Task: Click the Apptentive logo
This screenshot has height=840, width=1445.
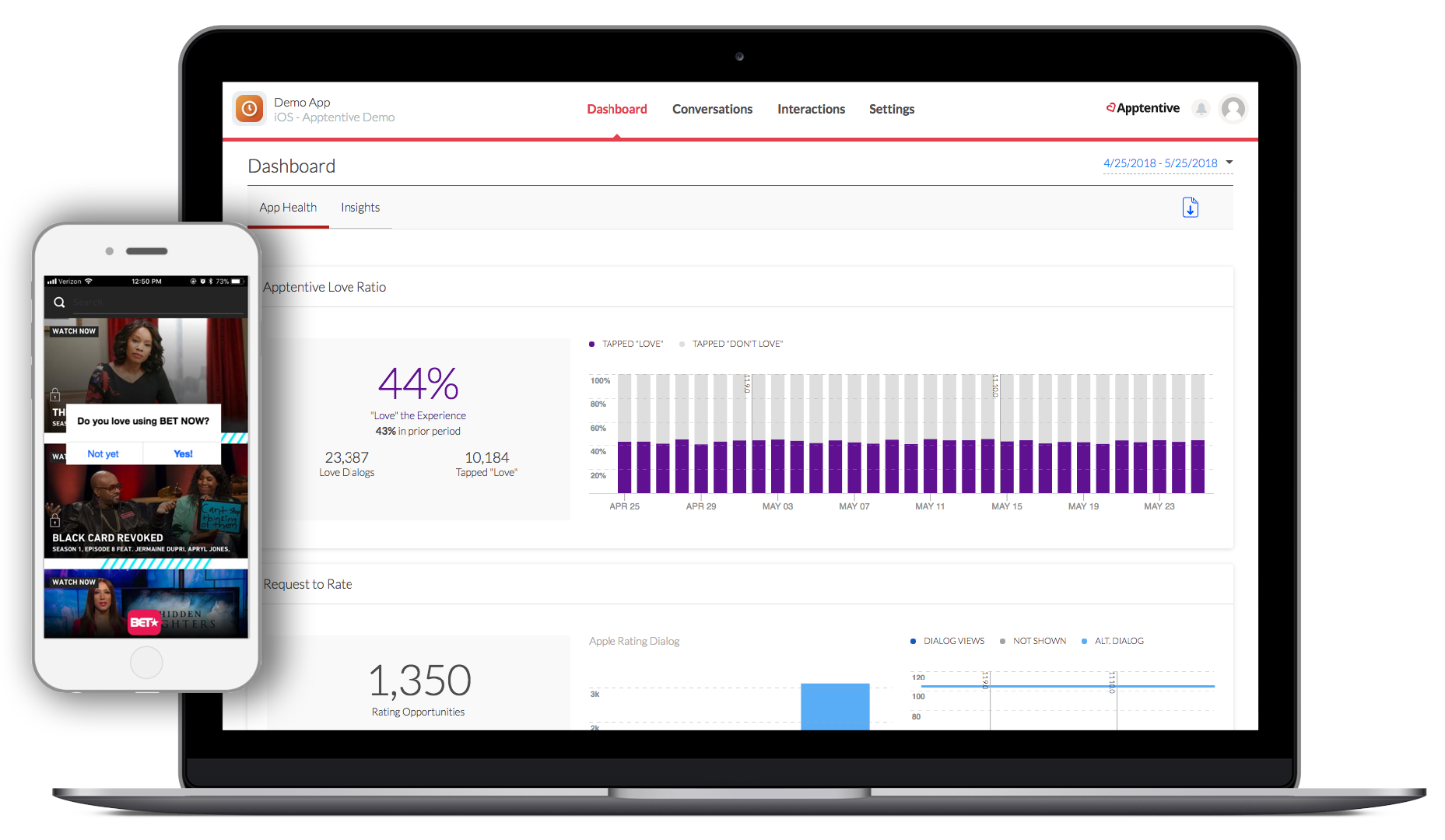Action: click(1143, 108)
